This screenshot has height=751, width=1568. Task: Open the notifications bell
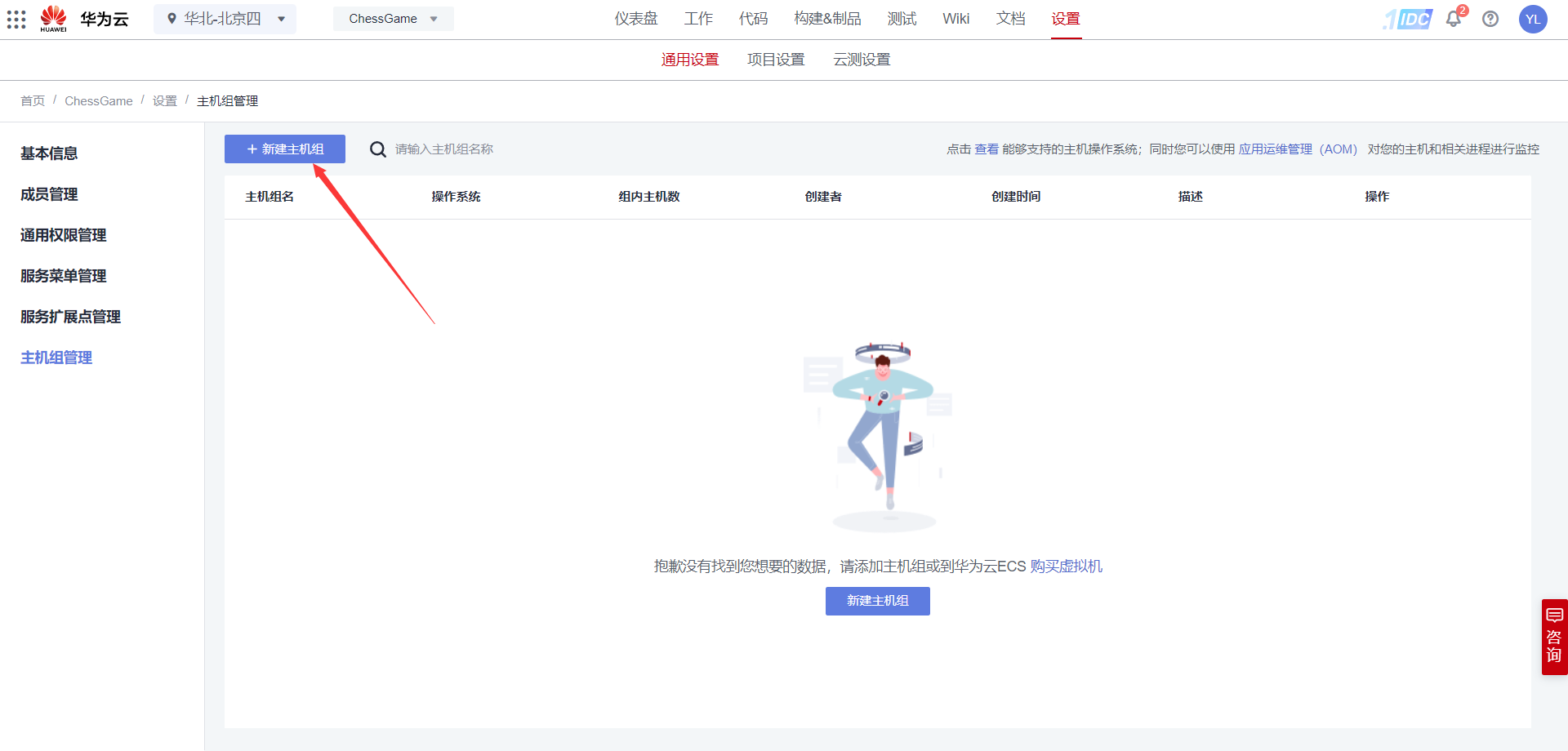(1453, 19)
